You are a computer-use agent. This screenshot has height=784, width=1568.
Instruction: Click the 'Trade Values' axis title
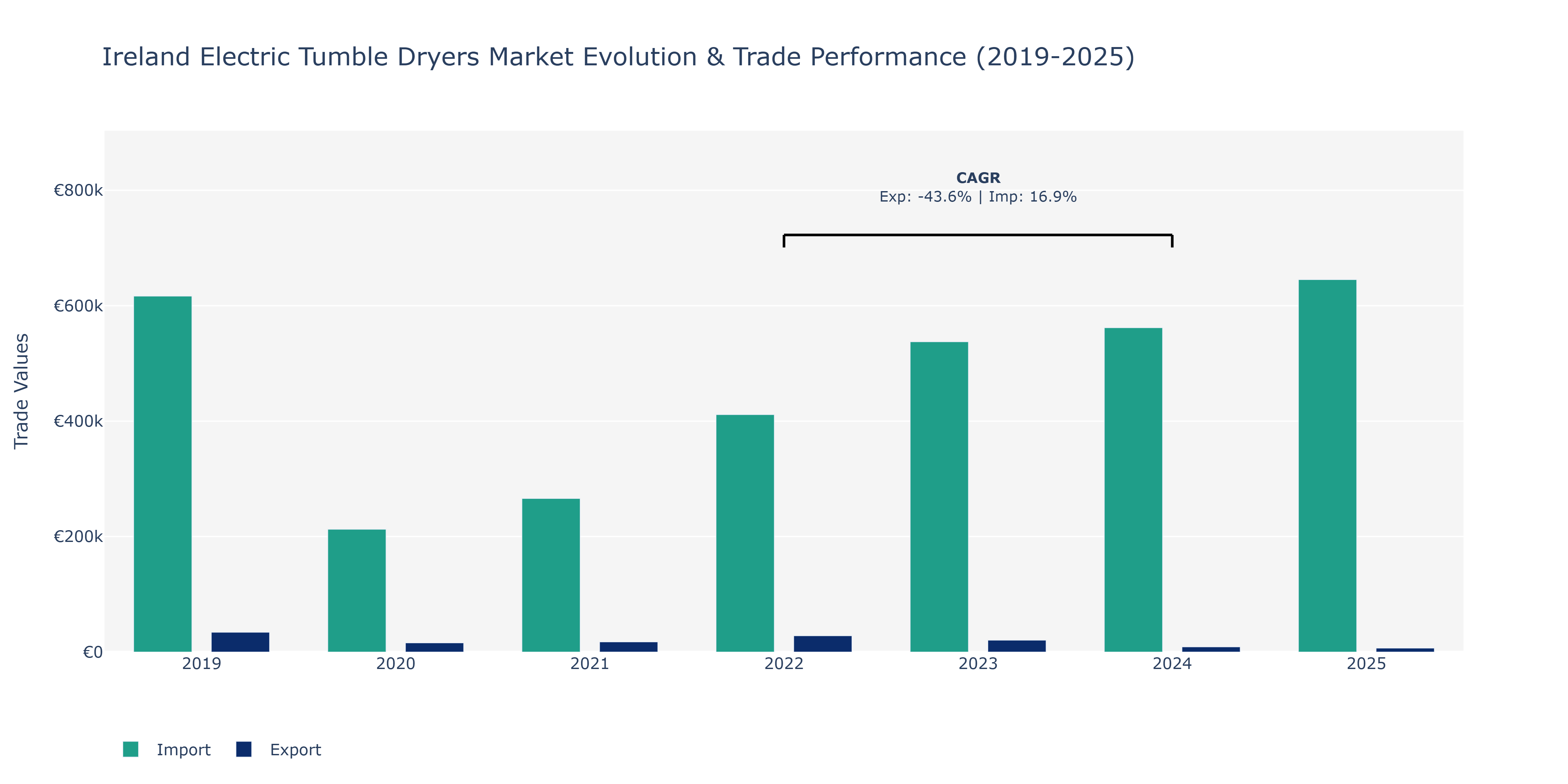21,391
